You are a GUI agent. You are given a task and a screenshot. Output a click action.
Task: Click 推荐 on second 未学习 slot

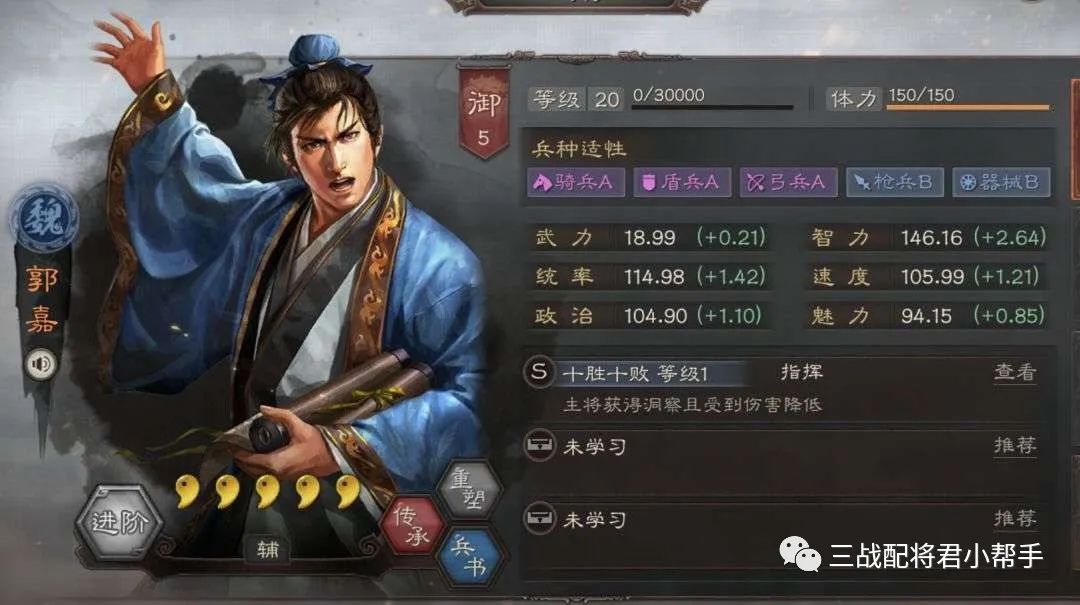pyautogui.click(x=1015, y=518)
